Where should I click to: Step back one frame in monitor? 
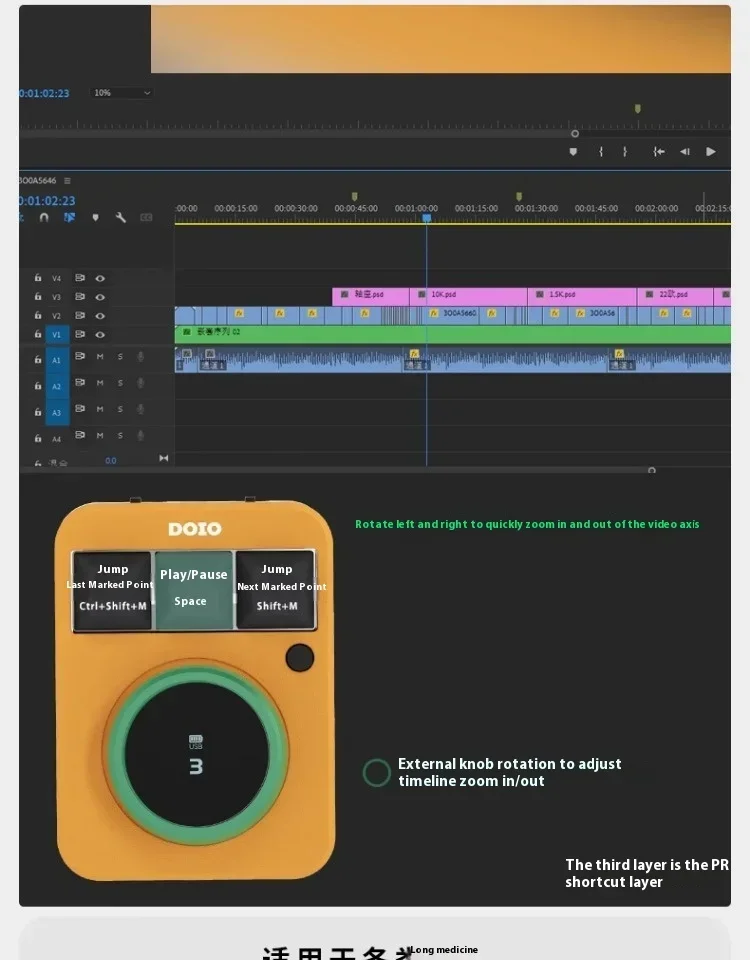click(x=684, y=151)
